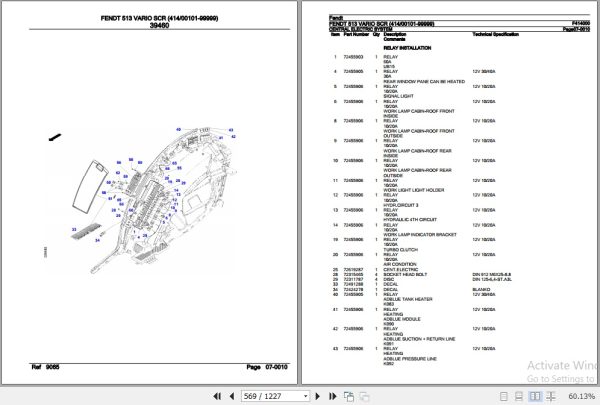Select the 'RELAY INSTALLATION' heading text

407,48
